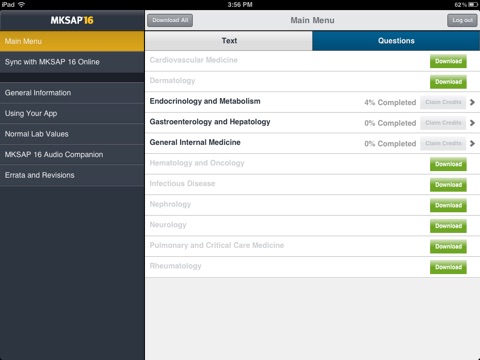Screen dimensions: 480x360
Task: Expand Gastroenterology and Hepatology chevron arrow
Action: [x=472, y=123]
